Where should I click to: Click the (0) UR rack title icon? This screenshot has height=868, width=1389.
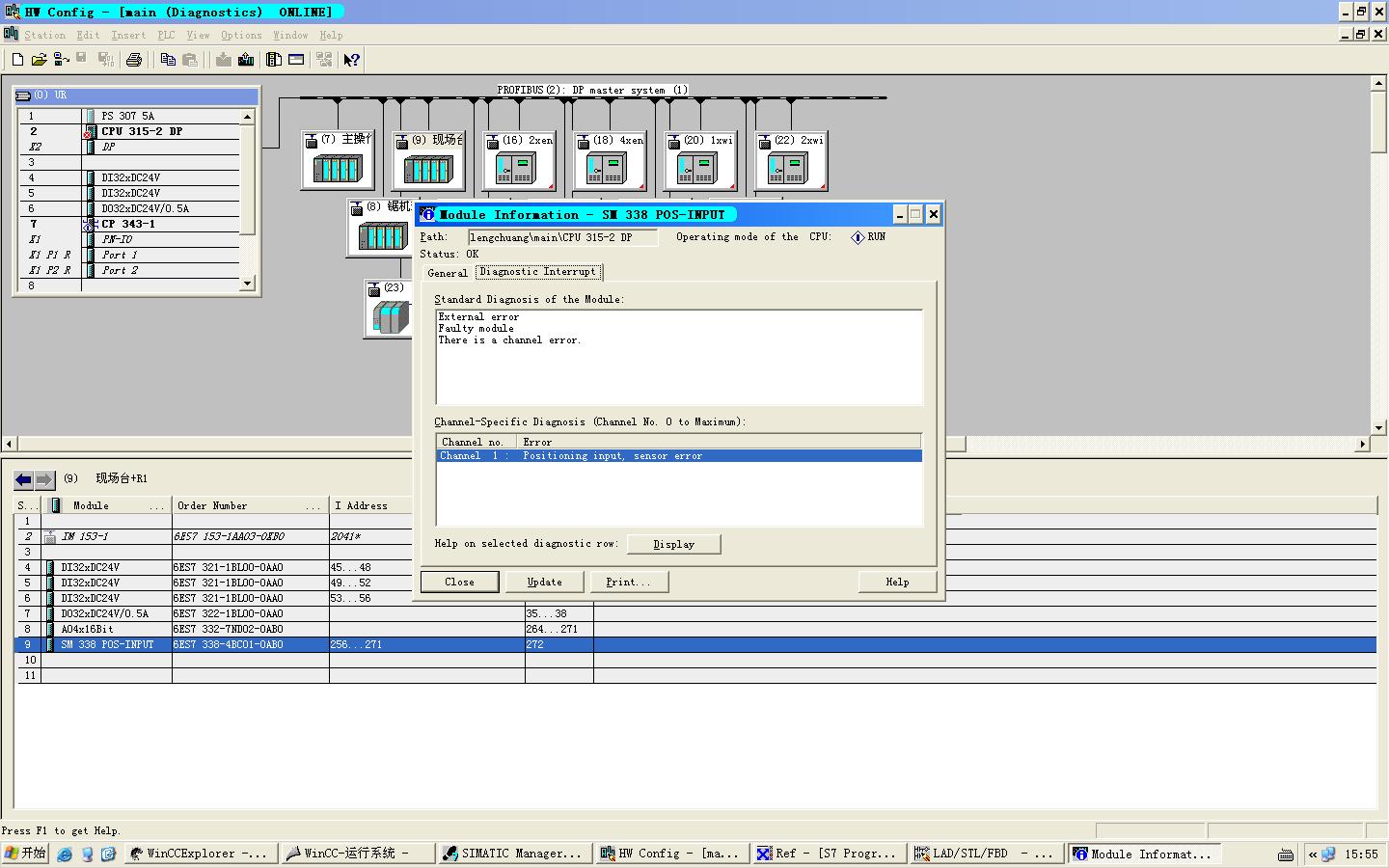(x=23, y=95)
